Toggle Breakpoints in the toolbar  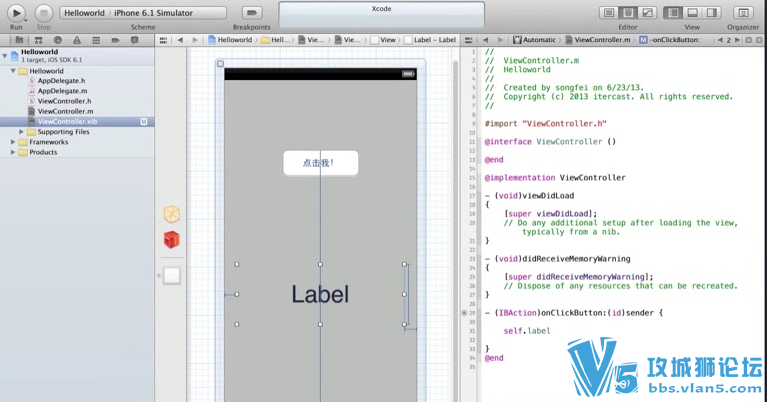[251, 13]
